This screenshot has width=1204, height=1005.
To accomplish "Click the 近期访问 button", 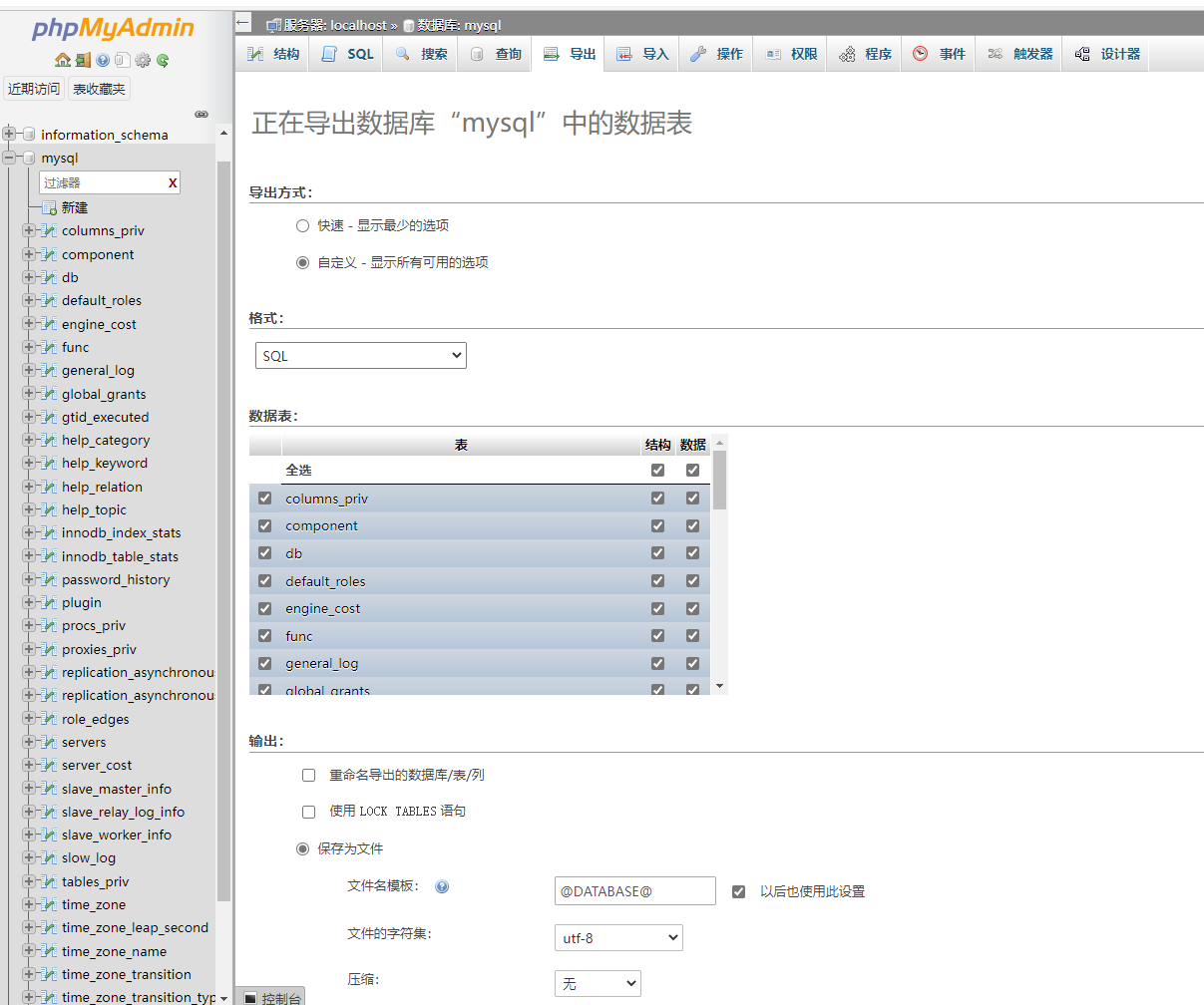I will pos(34,89).
